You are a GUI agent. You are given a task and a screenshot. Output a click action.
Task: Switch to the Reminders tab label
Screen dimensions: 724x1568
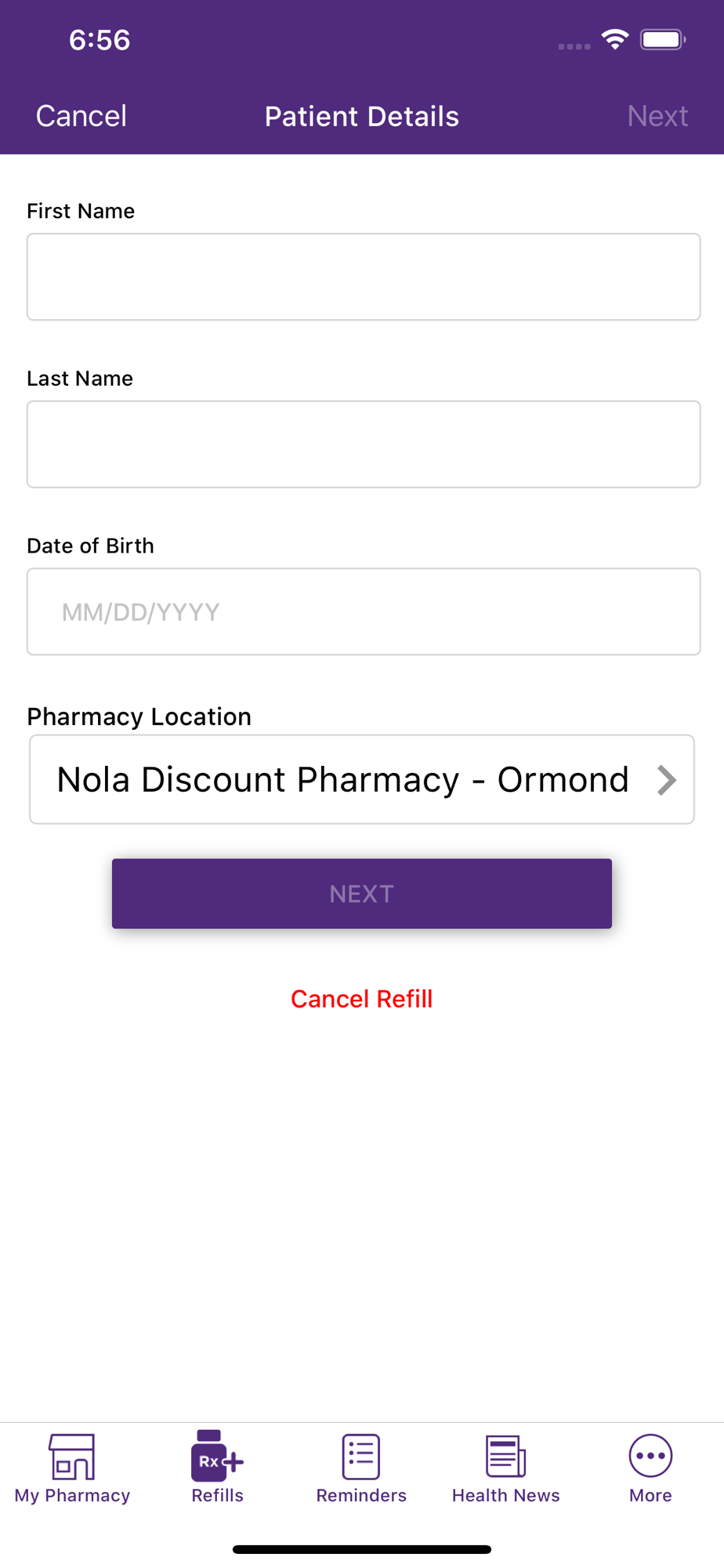click(361, 1495)
